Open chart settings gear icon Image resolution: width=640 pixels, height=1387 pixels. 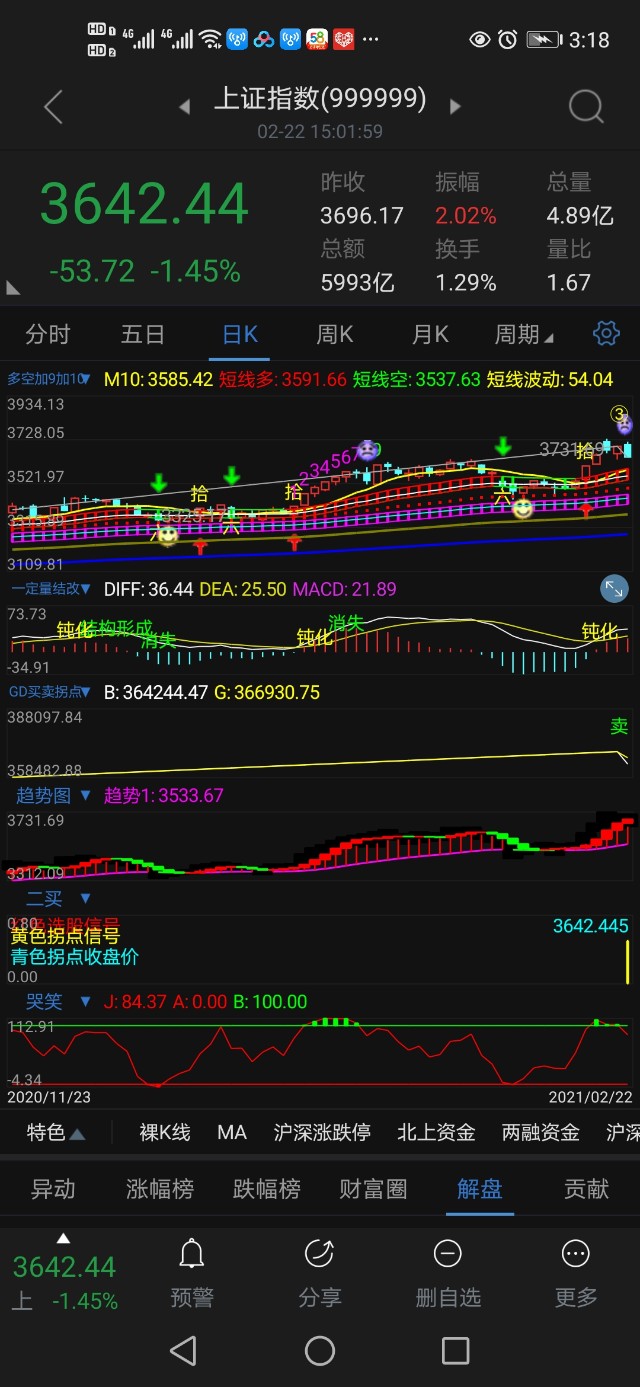606,334
